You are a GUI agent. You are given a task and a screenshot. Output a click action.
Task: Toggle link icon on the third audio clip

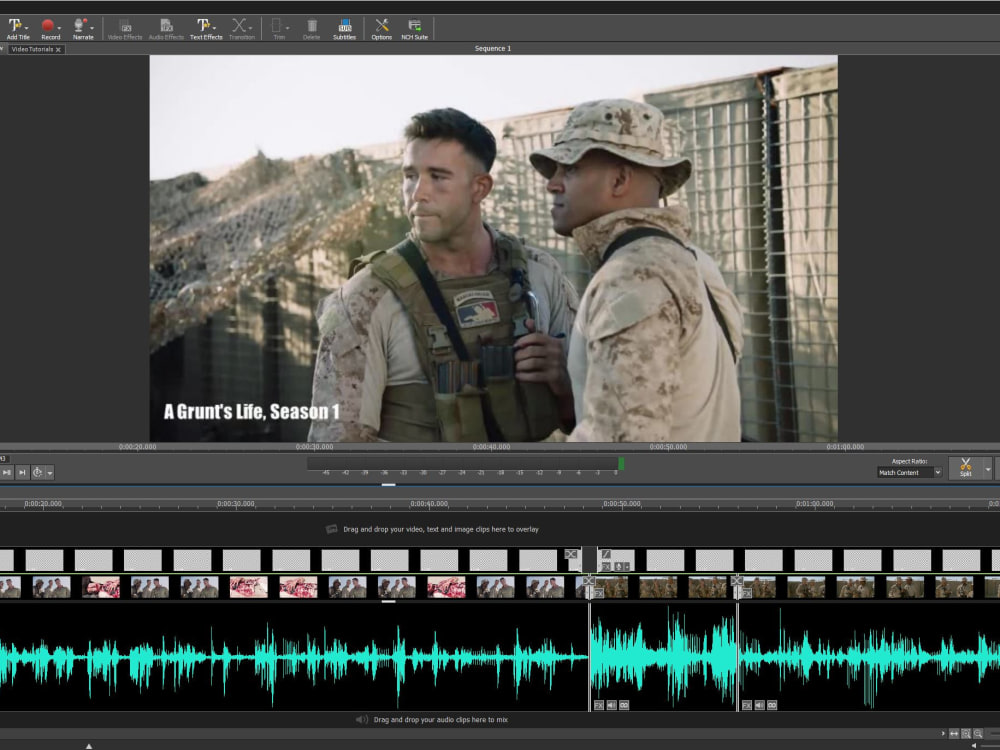click(772, 705)
